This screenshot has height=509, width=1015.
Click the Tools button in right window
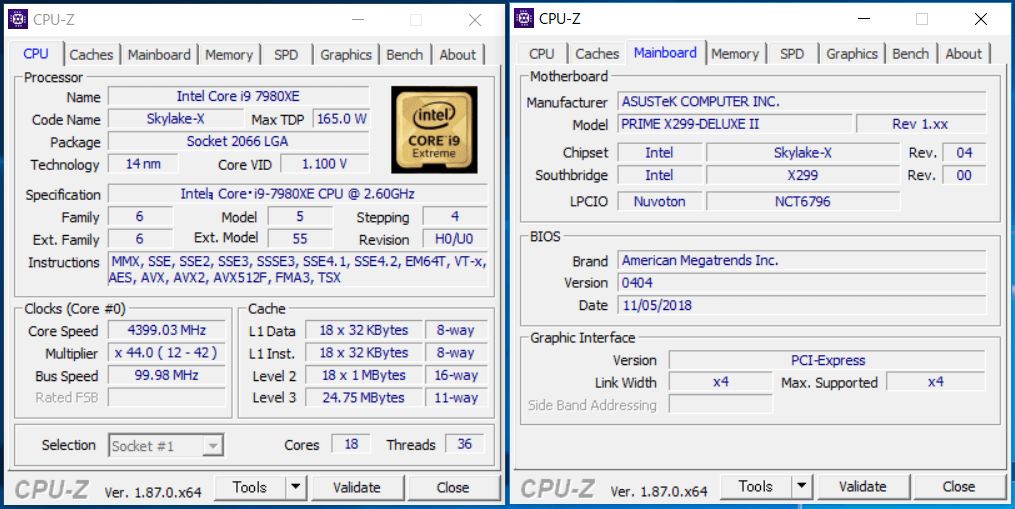[x=755, y=486]
